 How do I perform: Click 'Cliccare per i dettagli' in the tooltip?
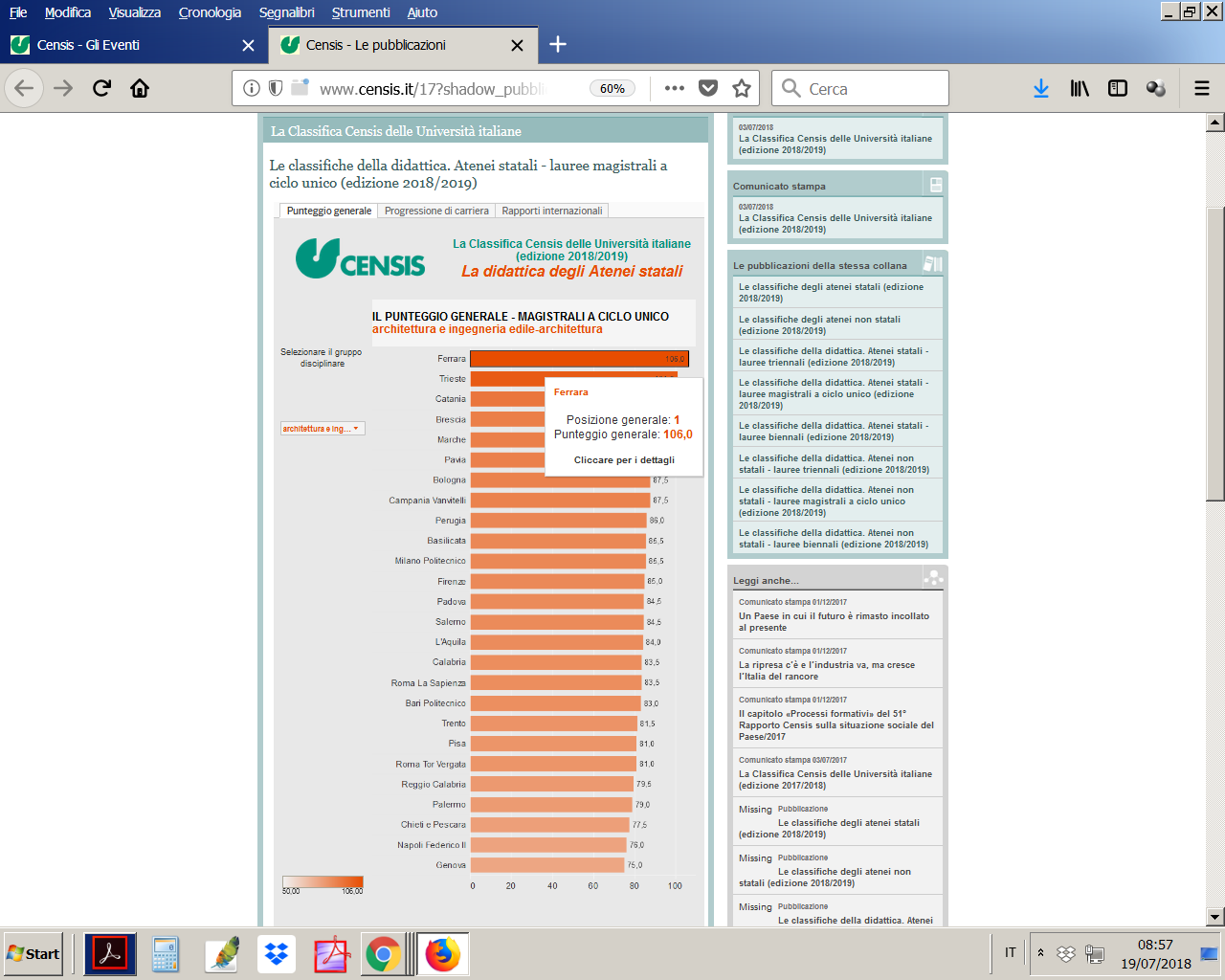click(x=624, y=460)
